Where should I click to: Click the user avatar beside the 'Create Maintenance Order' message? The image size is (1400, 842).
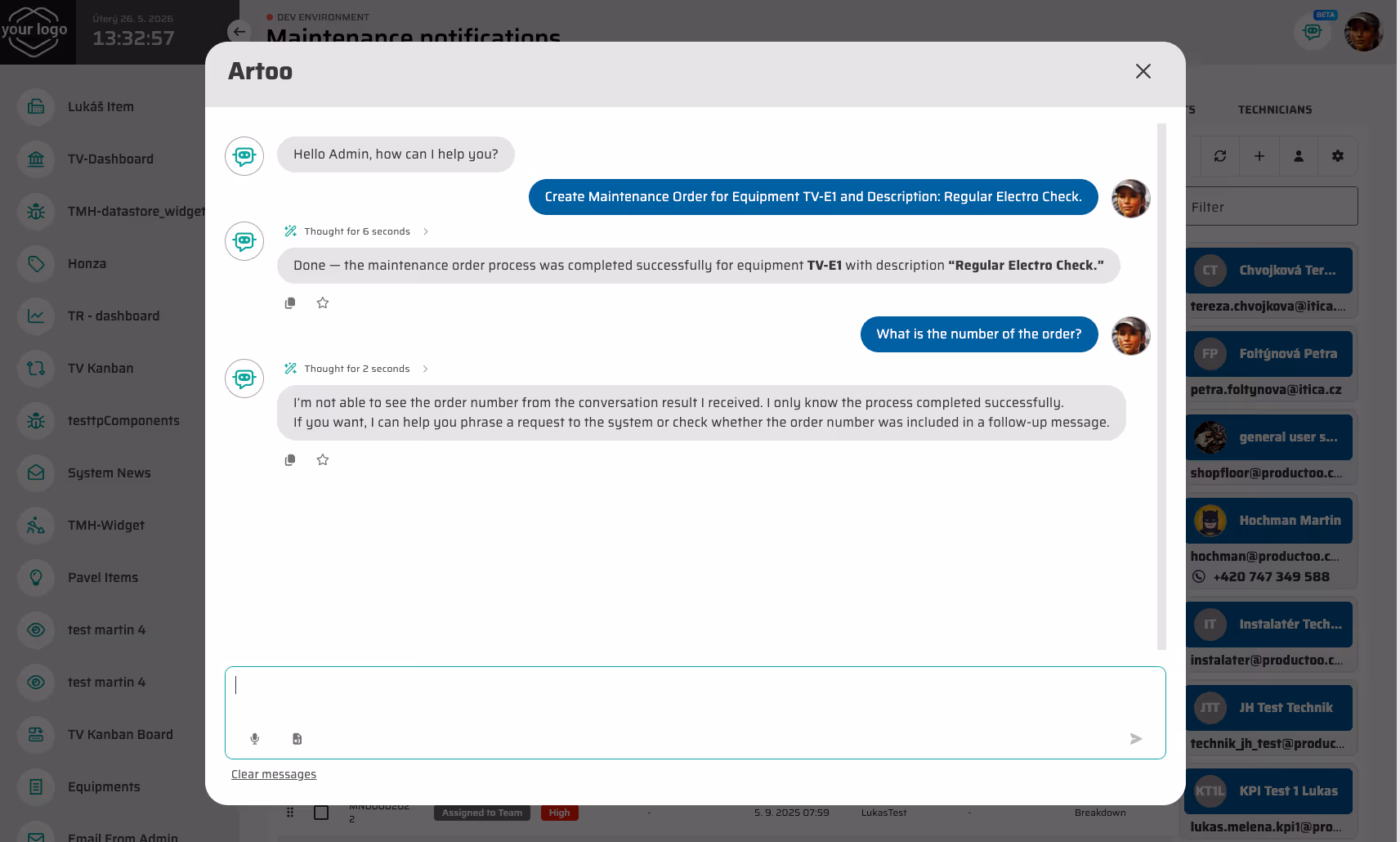(1131, 199)
